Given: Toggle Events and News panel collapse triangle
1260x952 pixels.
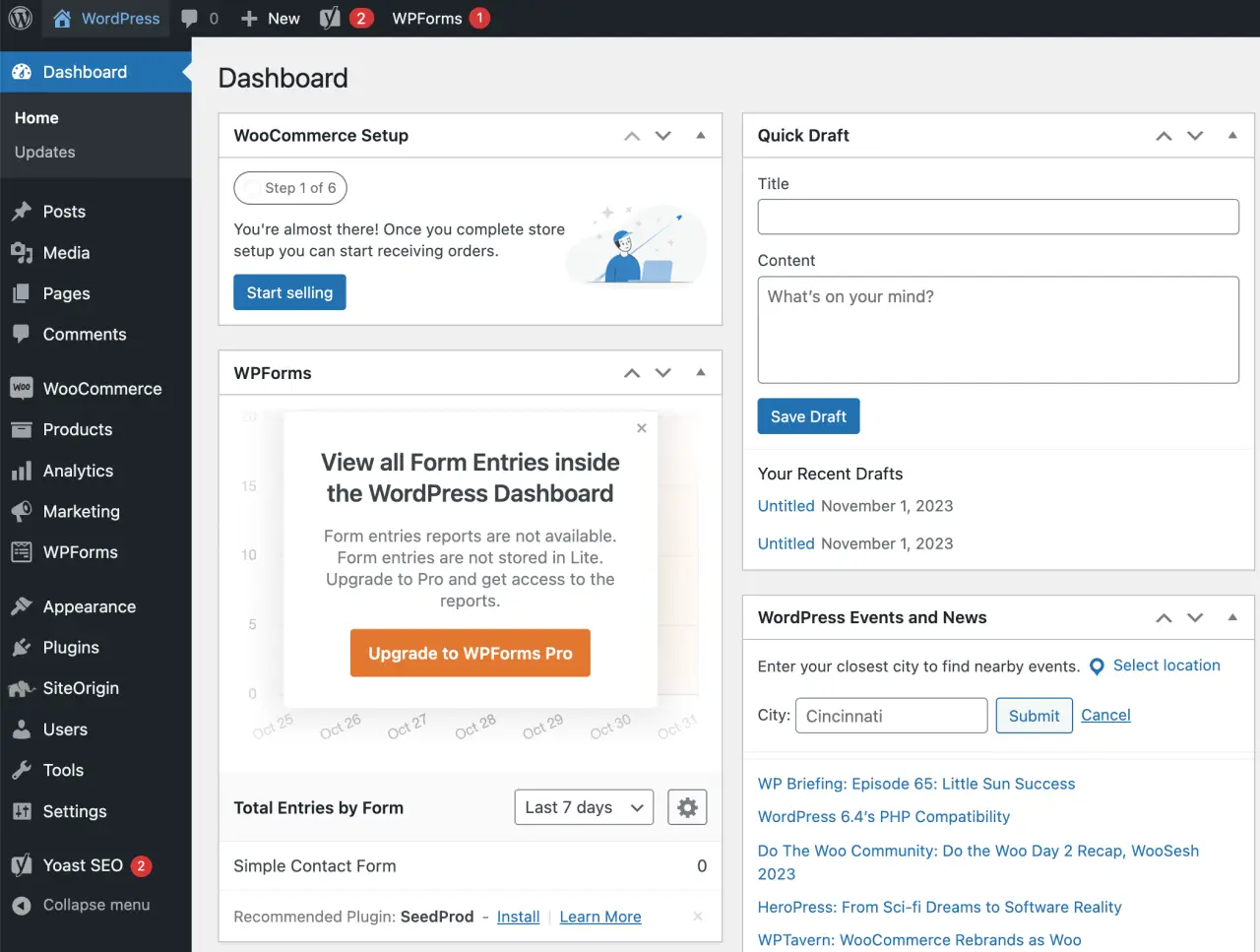Looking at the screenshot, I should coord(1232,617).
